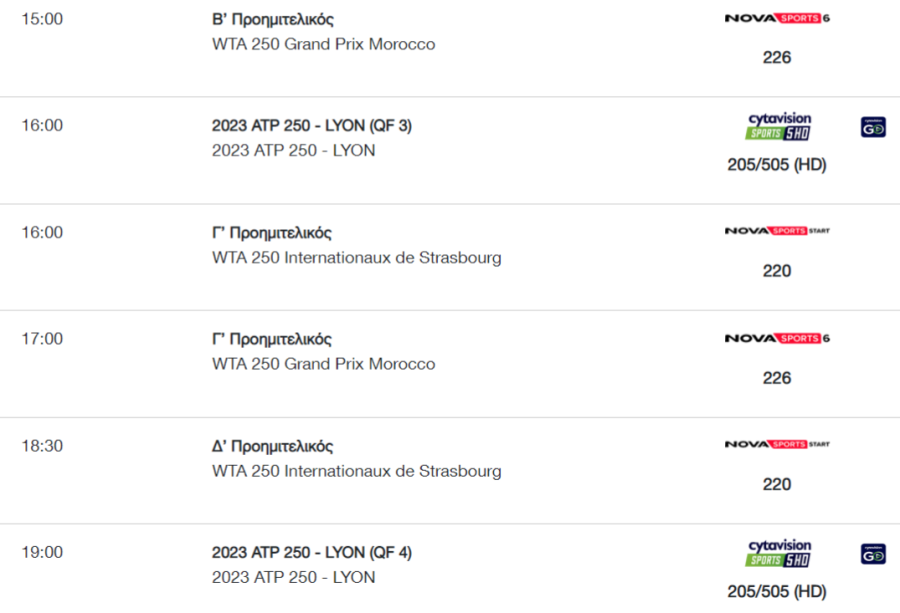Select Γ' Προημιτελικός Morocco match at 17:00

pyautogui.click(x=271, y=339)
